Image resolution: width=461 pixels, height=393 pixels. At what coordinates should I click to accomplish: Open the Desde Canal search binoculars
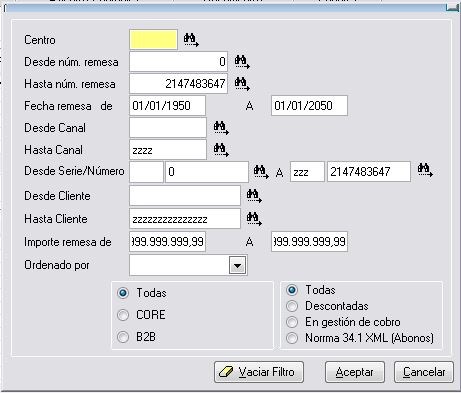click(x=221, y=128)
